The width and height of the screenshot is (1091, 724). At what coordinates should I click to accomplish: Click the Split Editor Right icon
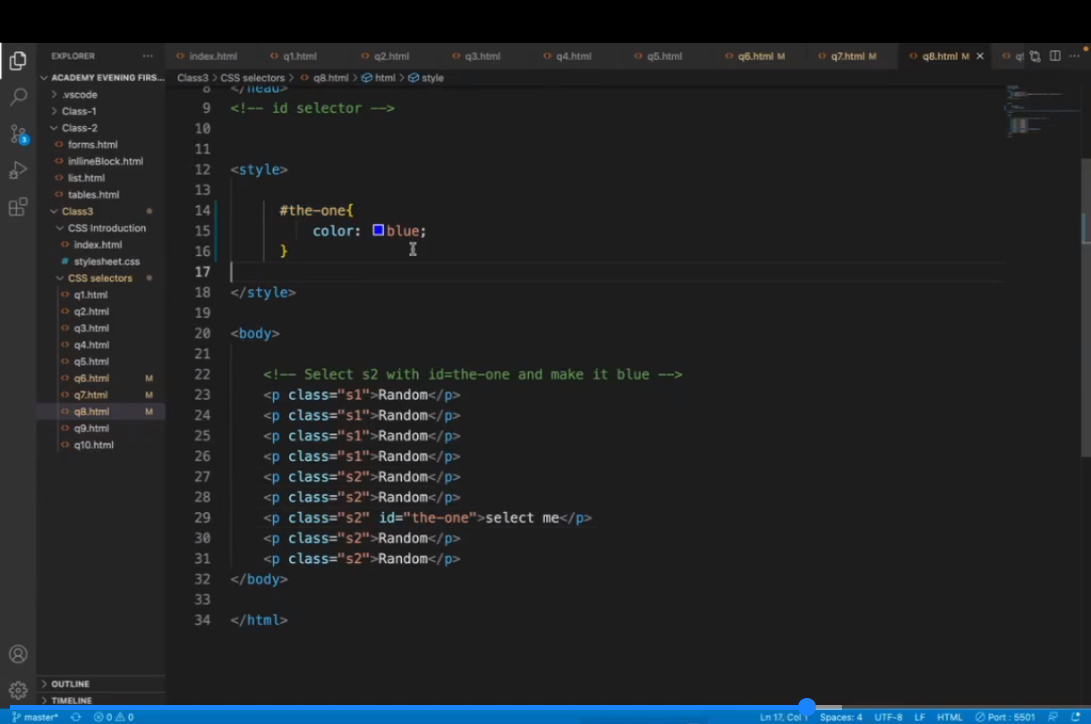coord(1055,57)
